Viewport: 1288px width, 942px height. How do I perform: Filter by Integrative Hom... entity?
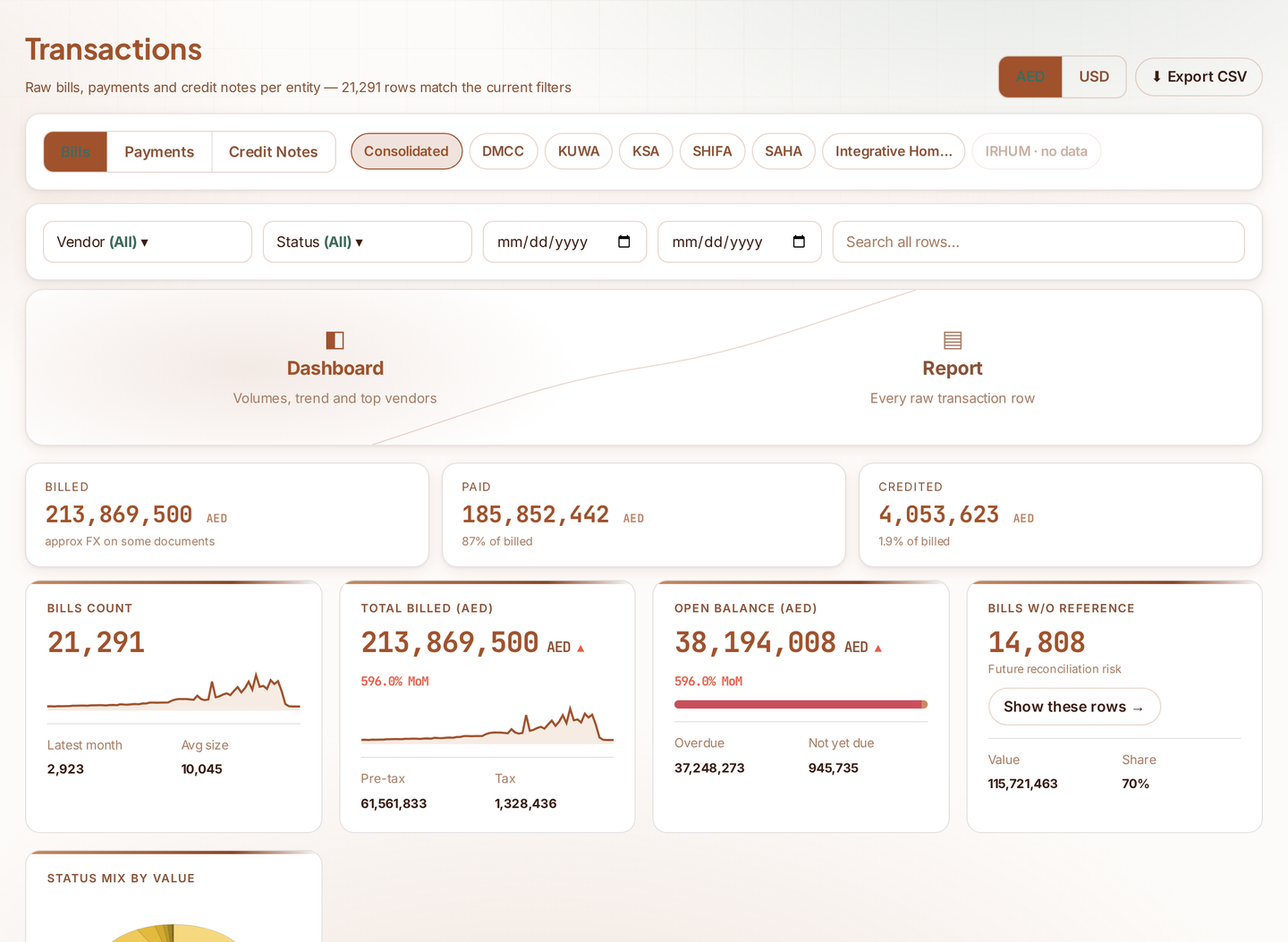(x=894, y=151)
